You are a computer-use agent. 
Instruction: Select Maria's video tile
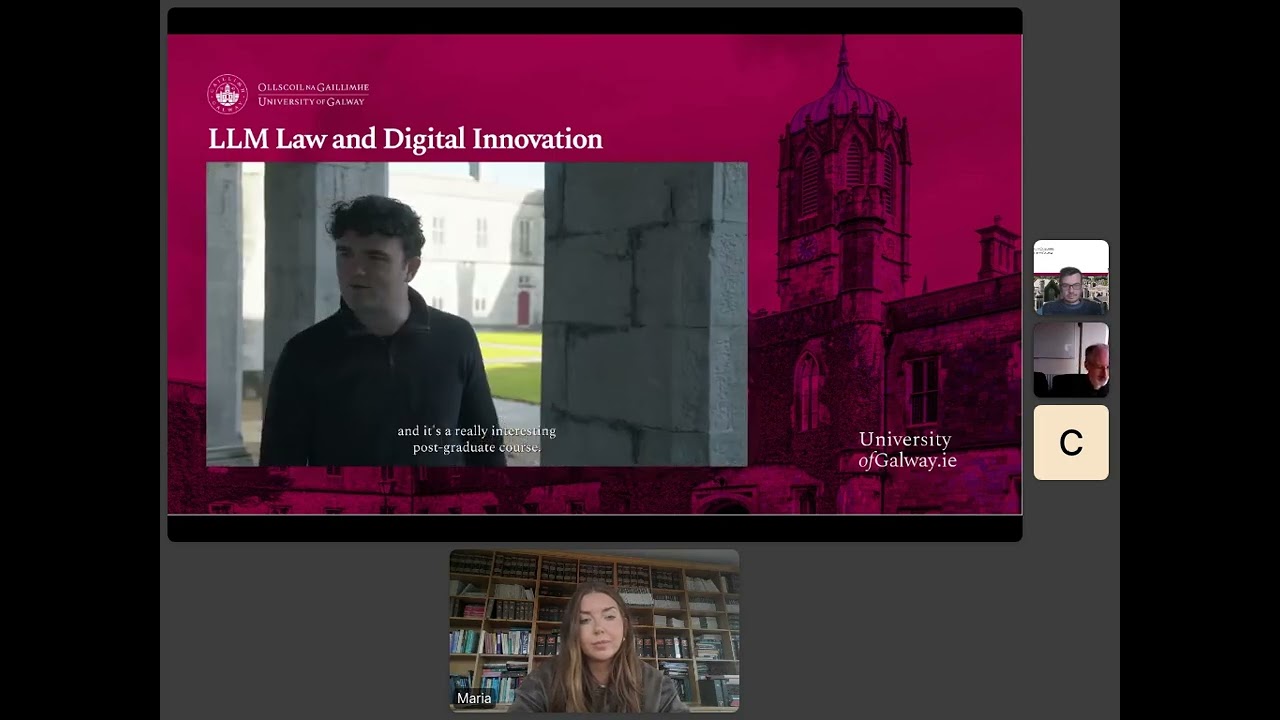[x=594, y=630]
